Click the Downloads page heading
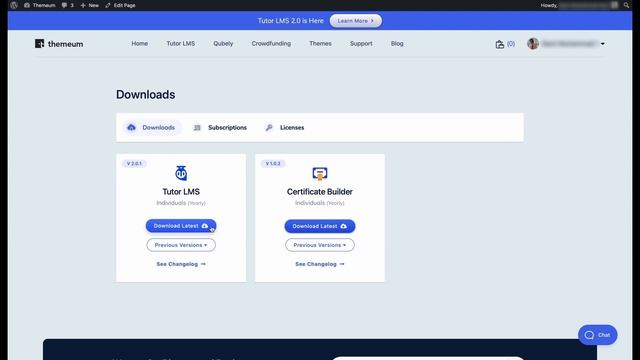 pos(145,94)
